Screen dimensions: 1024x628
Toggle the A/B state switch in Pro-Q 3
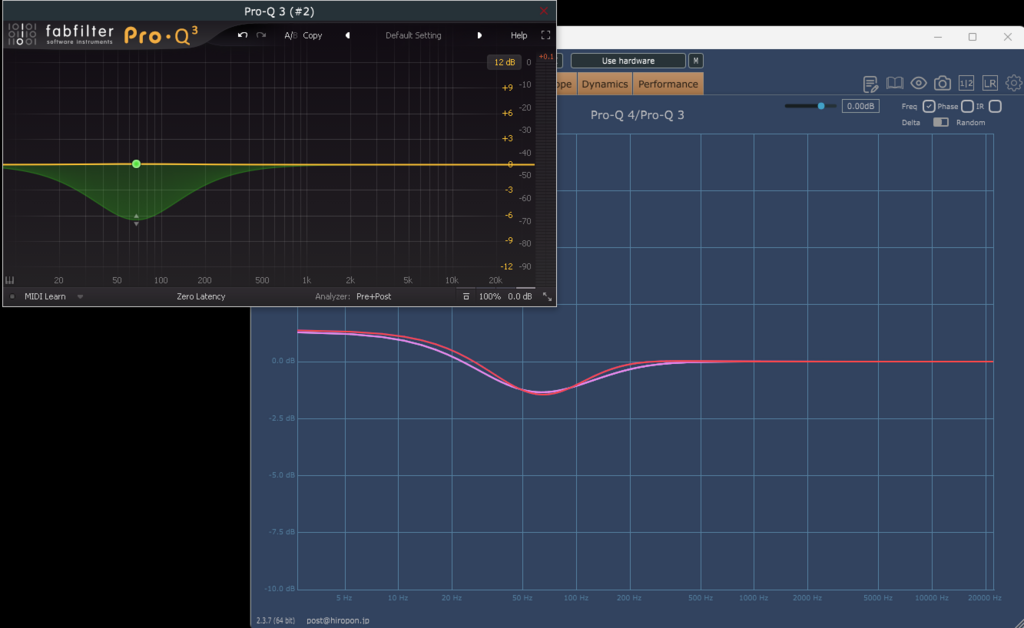[x=291, y=35]
